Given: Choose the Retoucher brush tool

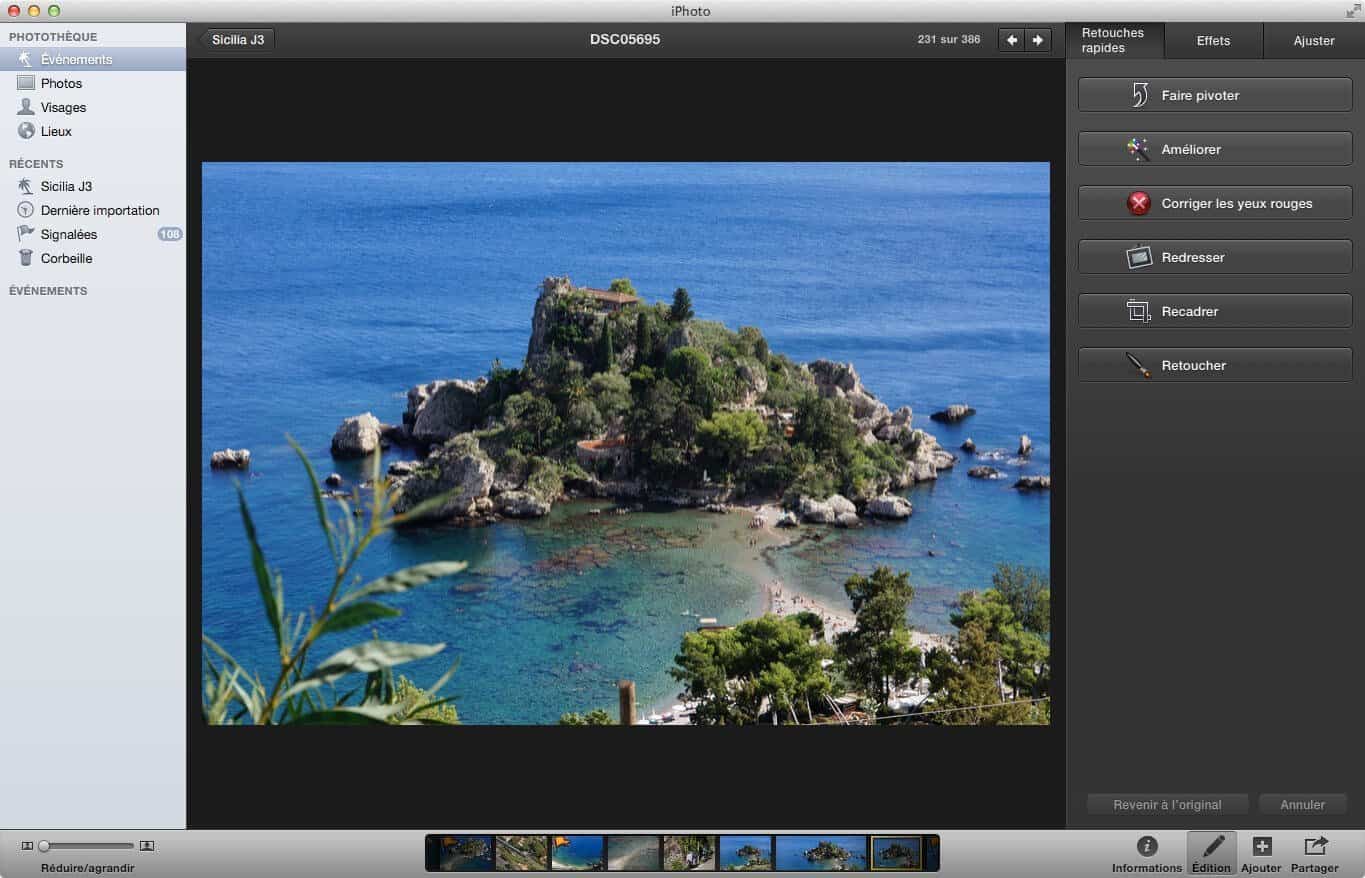Looking at the screenshot, I should coord(1214,365).
